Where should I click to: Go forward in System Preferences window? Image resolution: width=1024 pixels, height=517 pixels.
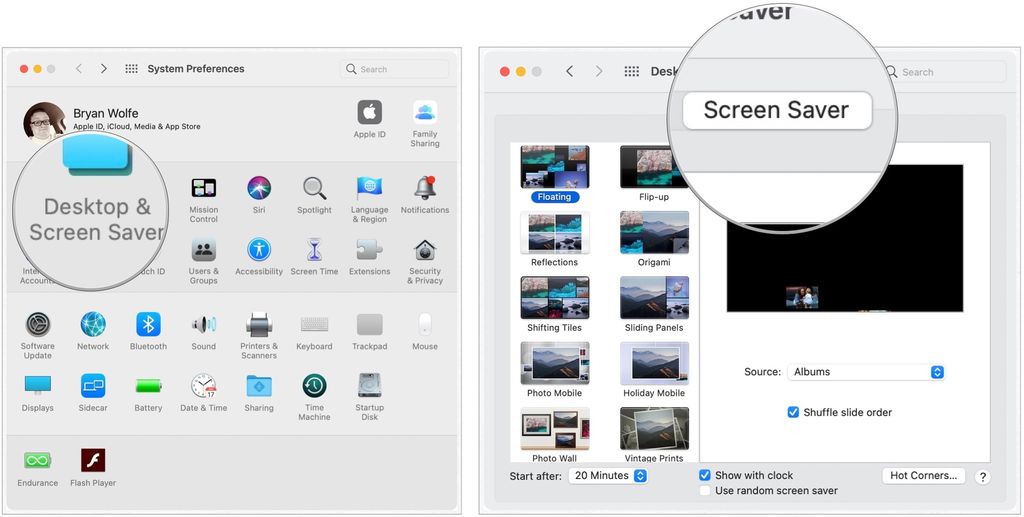click(x=103, y=69)
